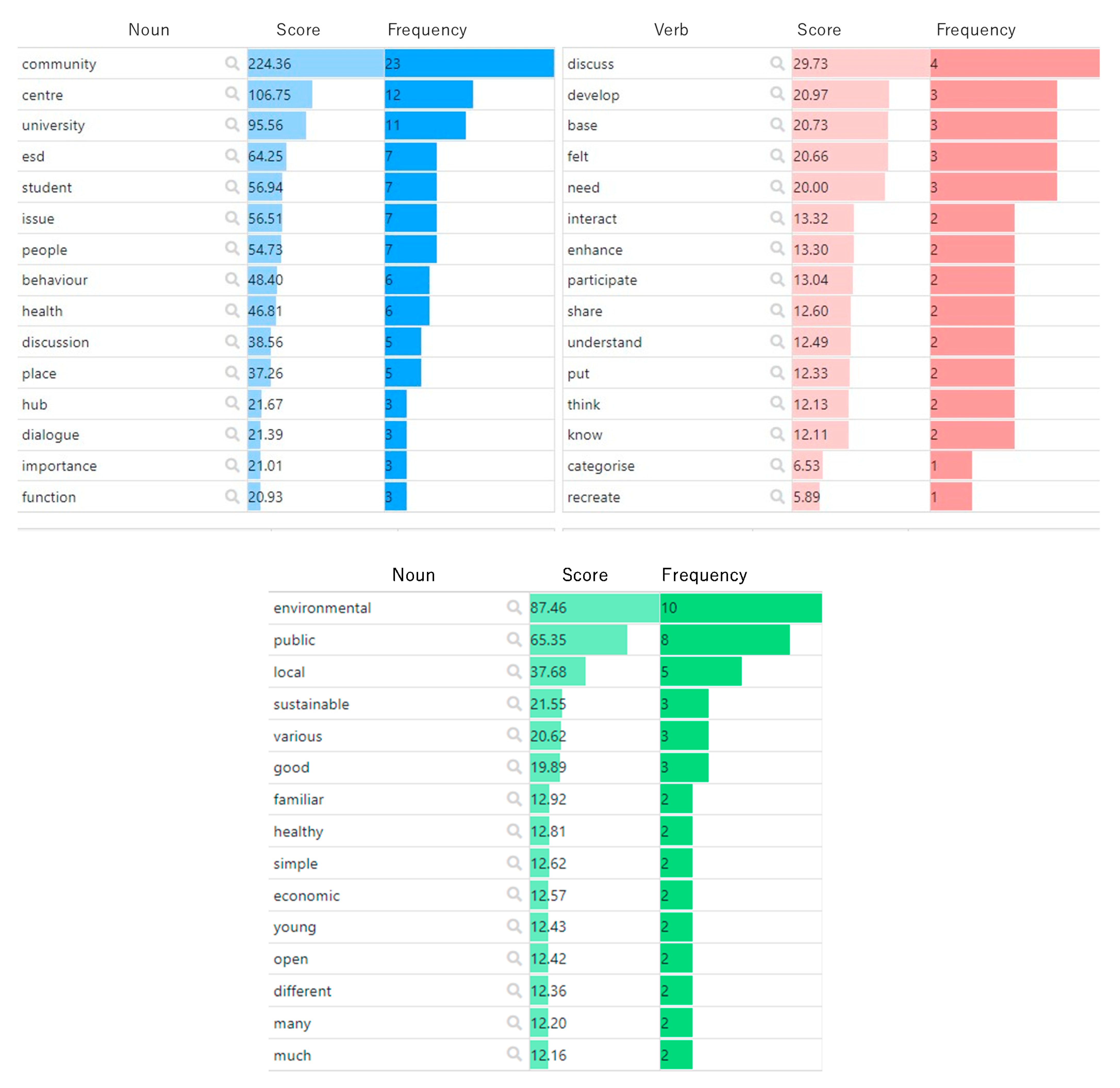Screen dimensions: 1120x1088
Task: Click the magnifier icon for behaviour
Action: click(x=231, y=279)
